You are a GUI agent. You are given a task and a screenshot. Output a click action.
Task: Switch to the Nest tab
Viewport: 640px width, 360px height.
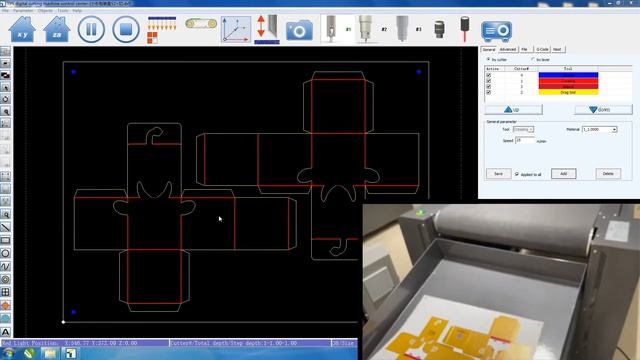[x=557, y=49]
